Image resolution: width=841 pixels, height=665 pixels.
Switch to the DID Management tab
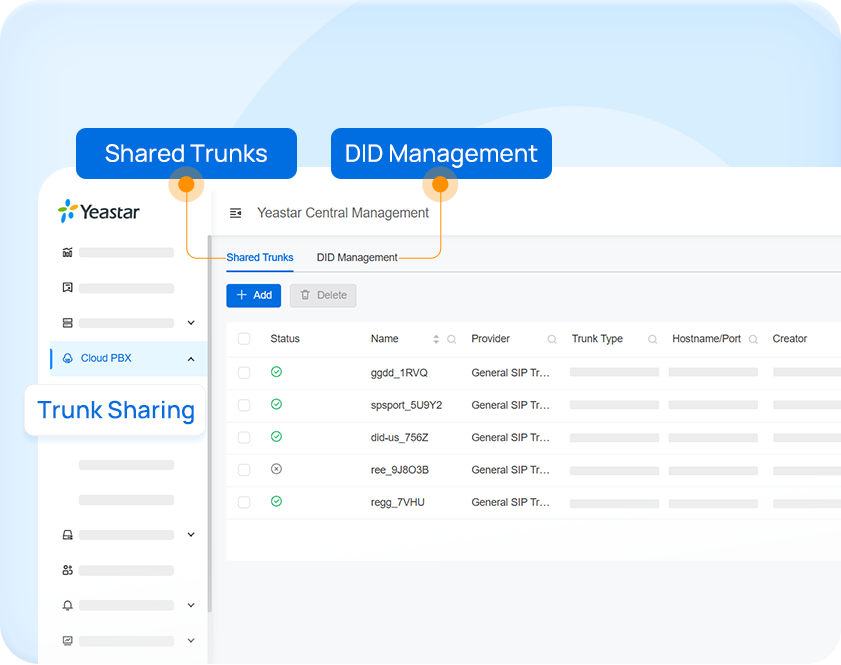[356, 257]
